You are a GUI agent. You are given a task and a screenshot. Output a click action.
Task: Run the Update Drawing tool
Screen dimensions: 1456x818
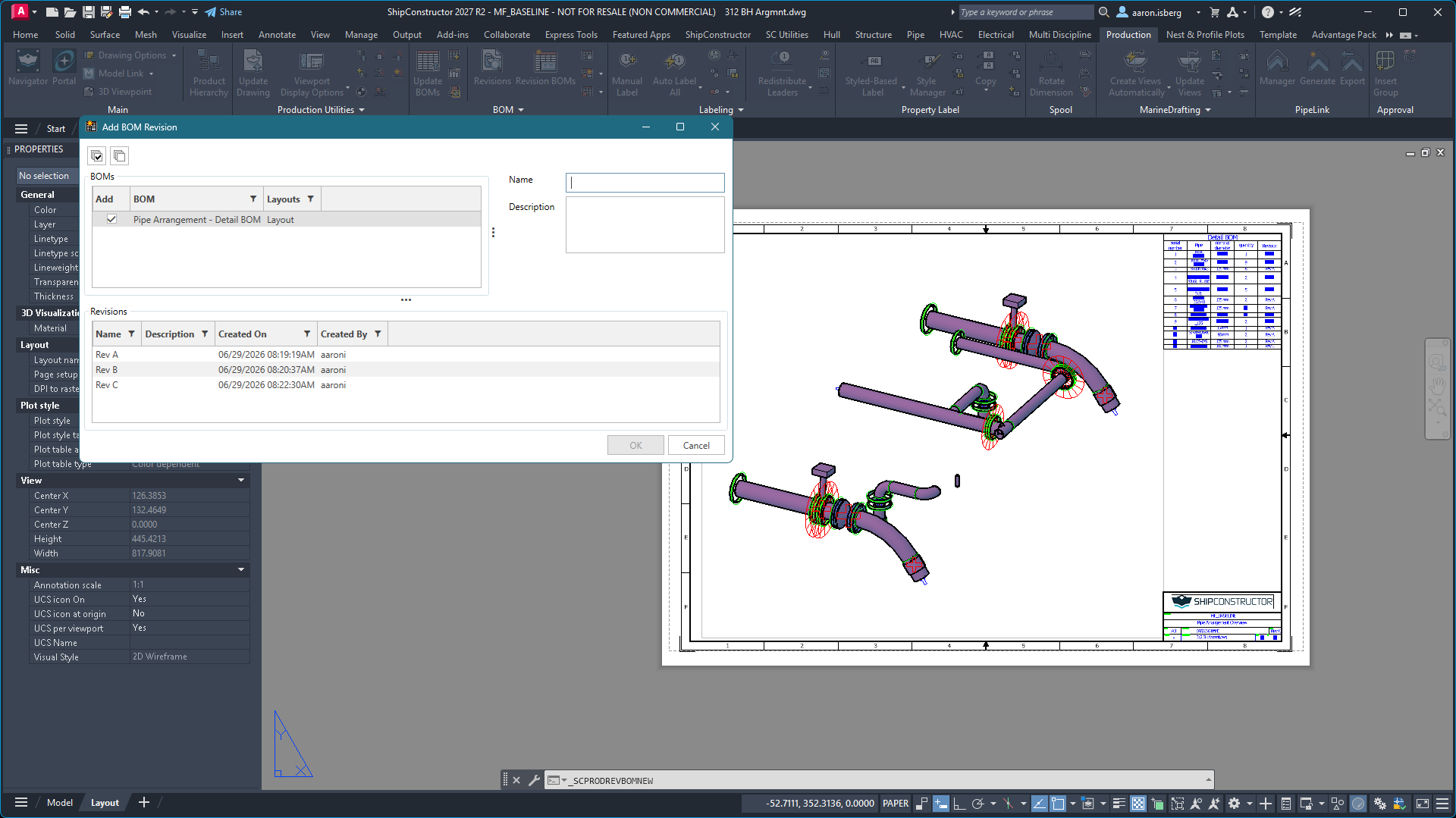[253, 74]
